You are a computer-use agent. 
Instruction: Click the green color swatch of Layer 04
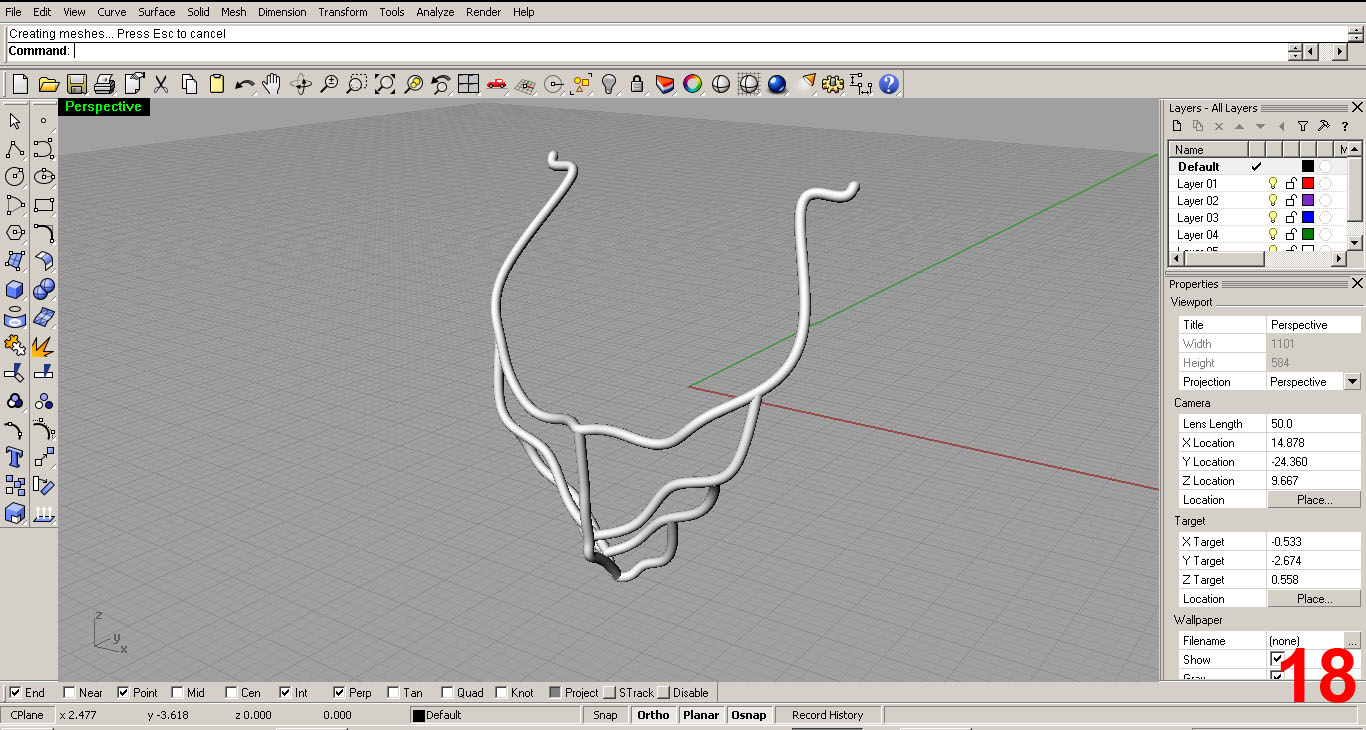(x=1308, y=235)
